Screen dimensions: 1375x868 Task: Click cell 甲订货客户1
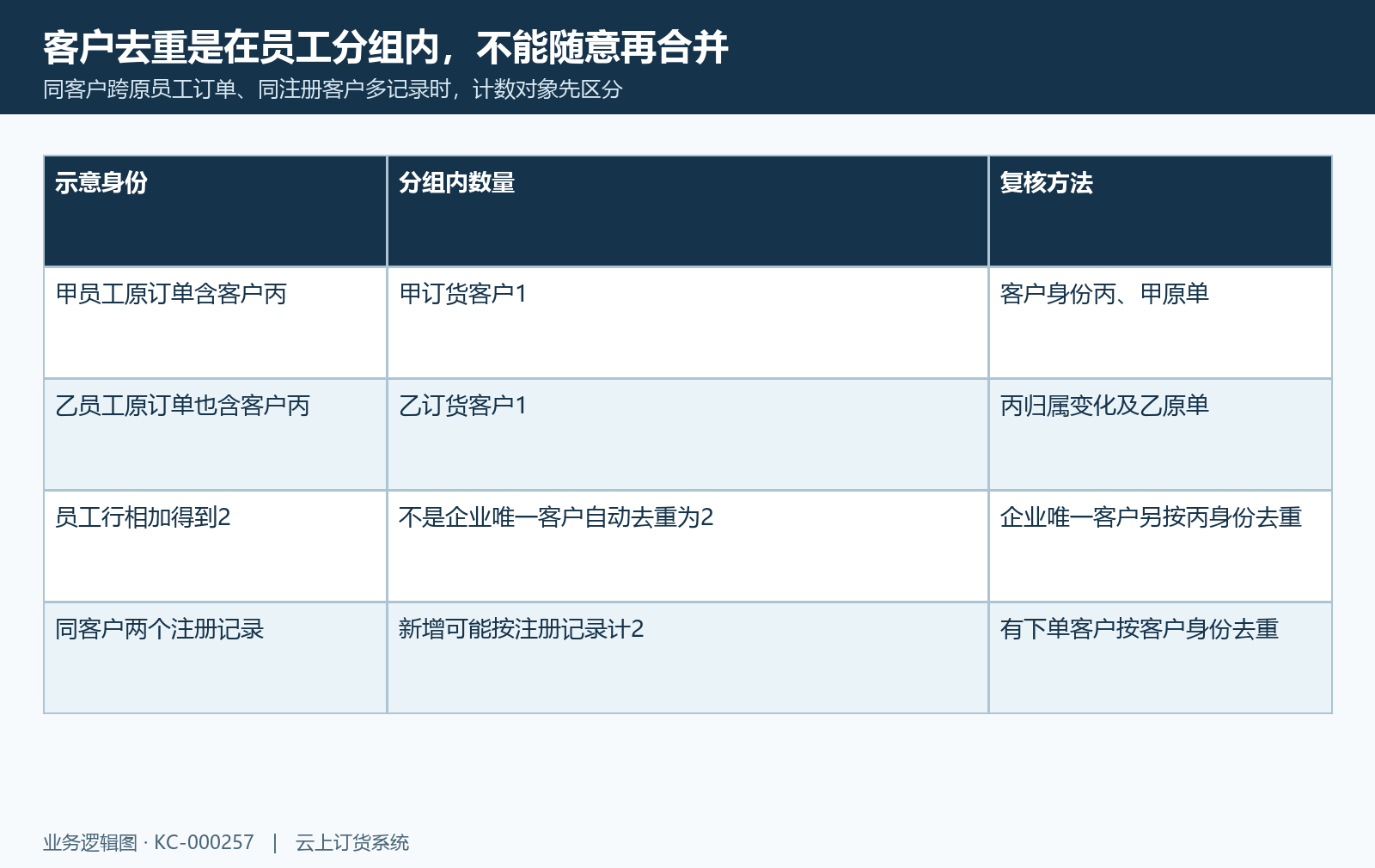point(687,323)
